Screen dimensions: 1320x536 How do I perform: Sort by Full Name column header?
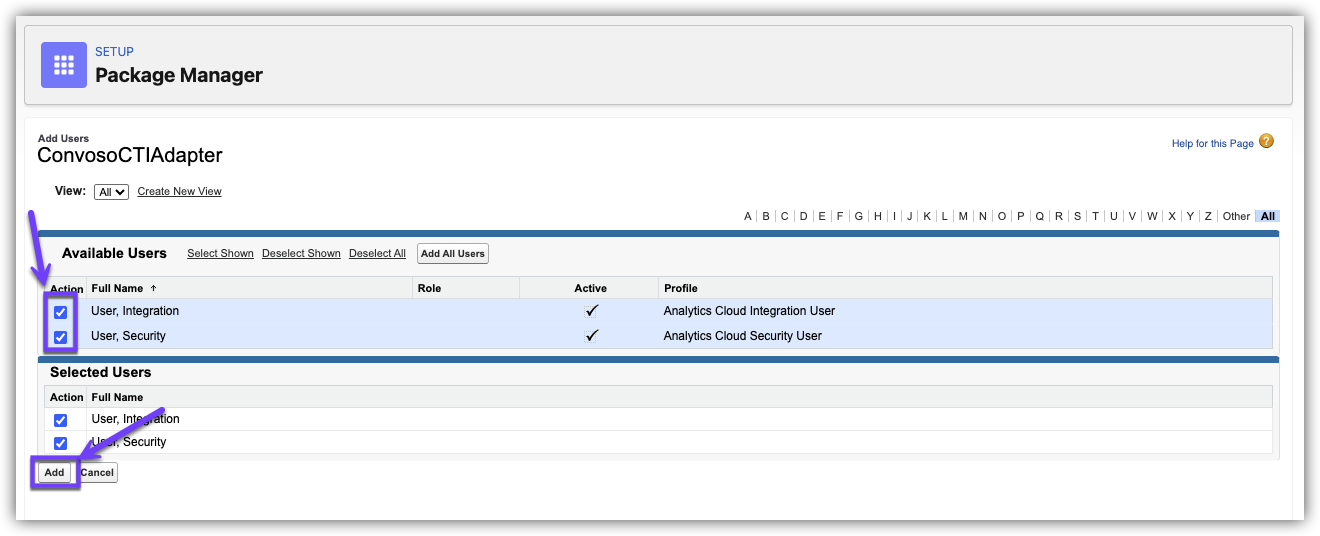[117, 288]
